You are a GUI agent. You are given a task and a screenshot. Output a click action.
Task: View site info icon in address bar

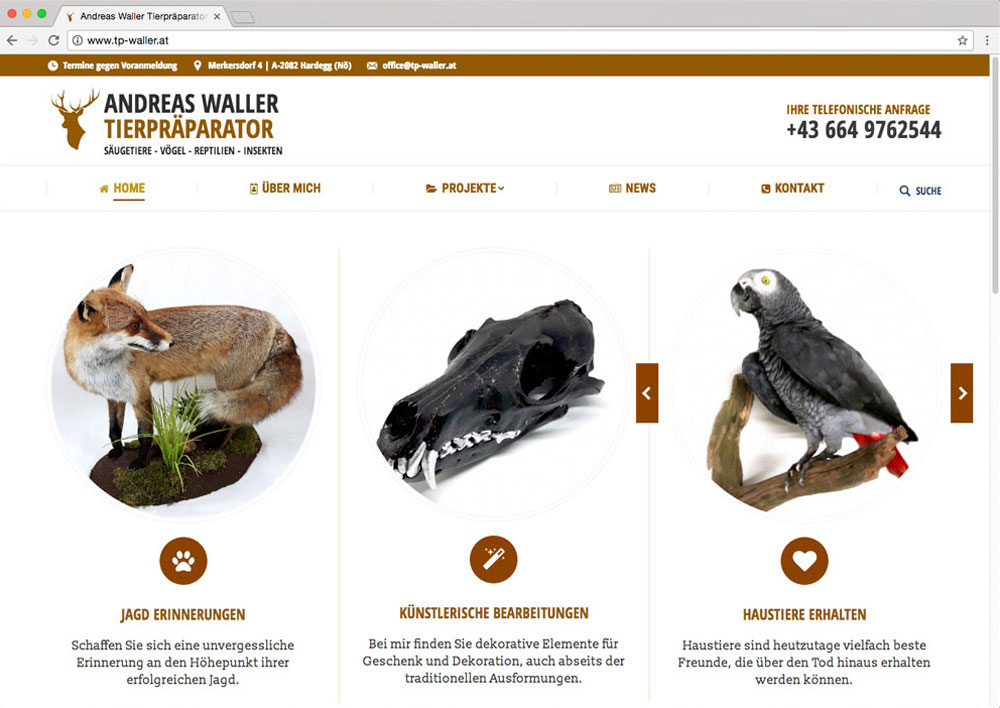[77, 41]
